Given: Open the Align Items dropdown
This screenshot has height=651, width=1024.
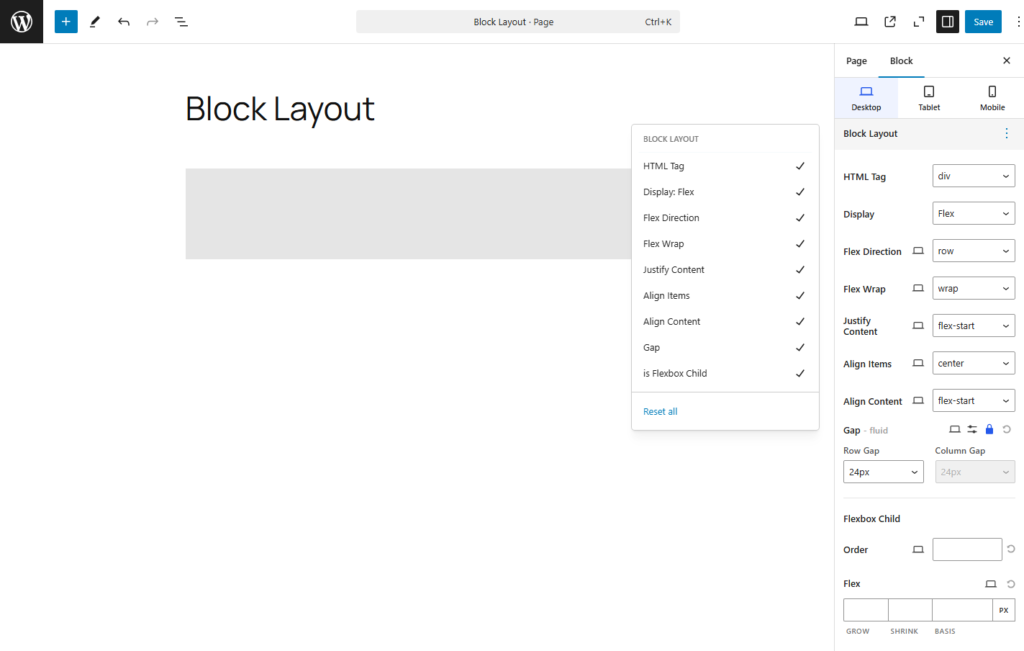Looking at the screenshot, I should click(973, 362).
